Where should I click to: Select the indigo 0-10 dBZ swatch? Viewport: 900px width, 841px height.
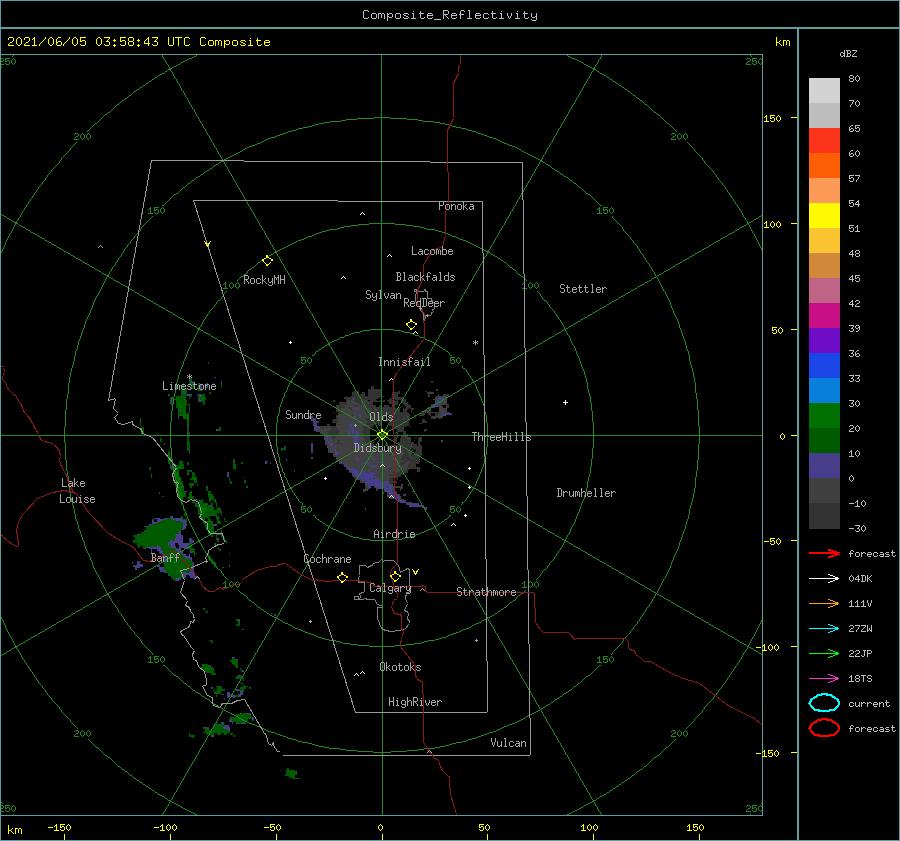pos(824,466)
